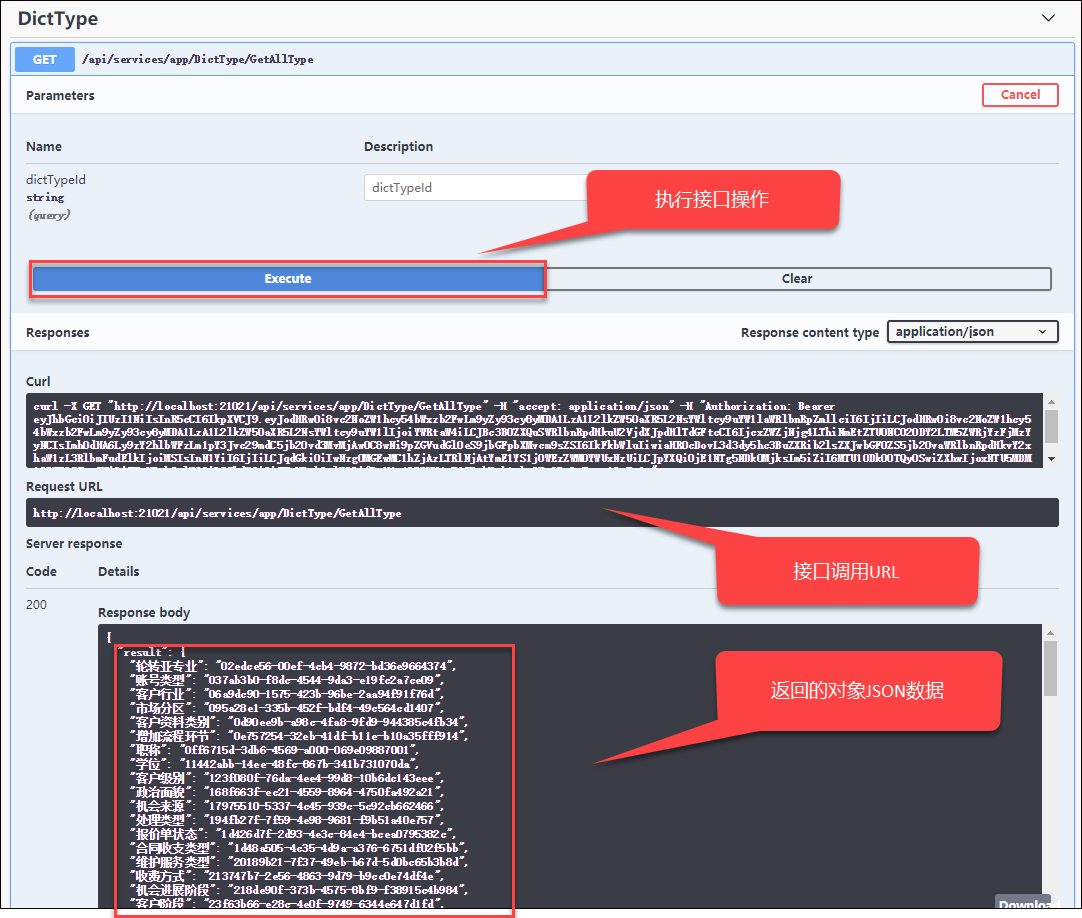Screen dimensions: 1082x918
Task: Click the DictType section heading
Action: tap(58, 18)
